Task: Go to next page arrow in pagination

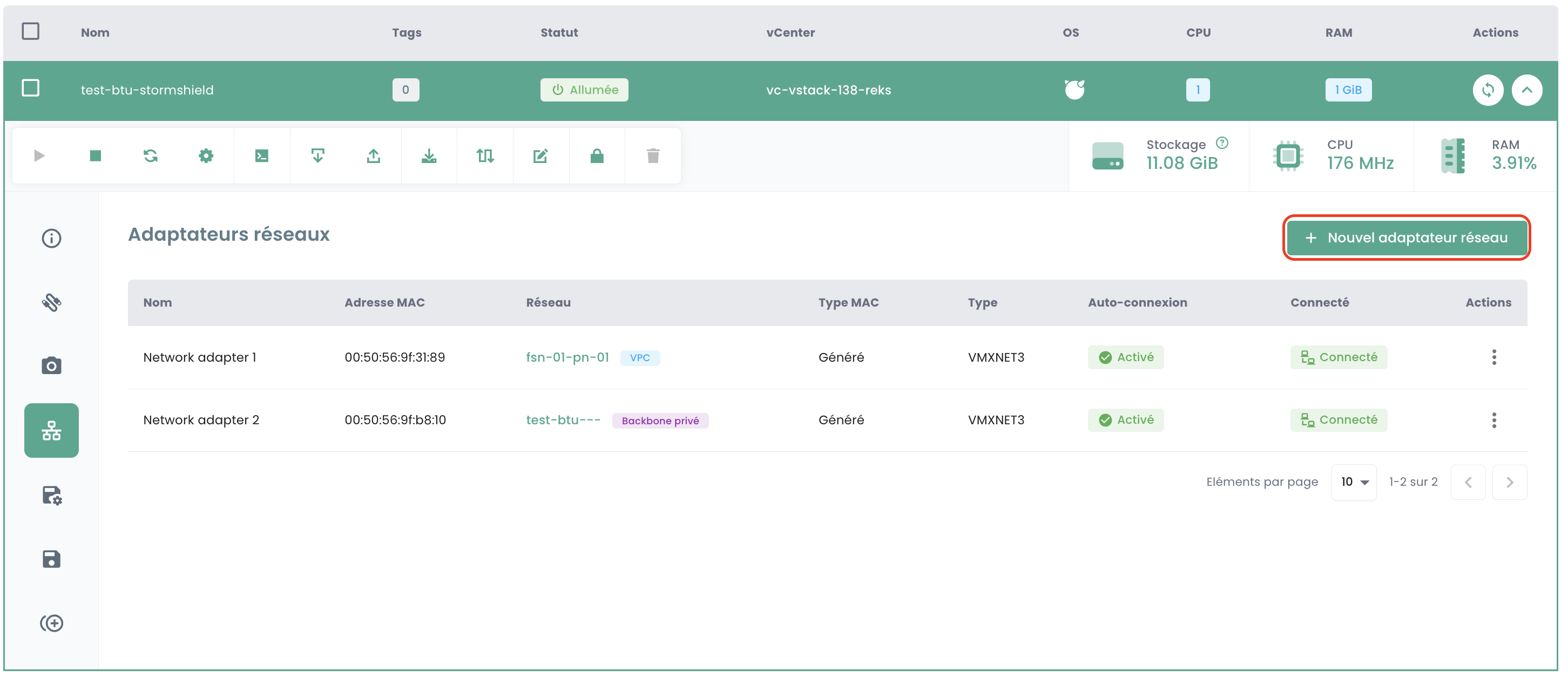Action: [x=1510, y=482]
